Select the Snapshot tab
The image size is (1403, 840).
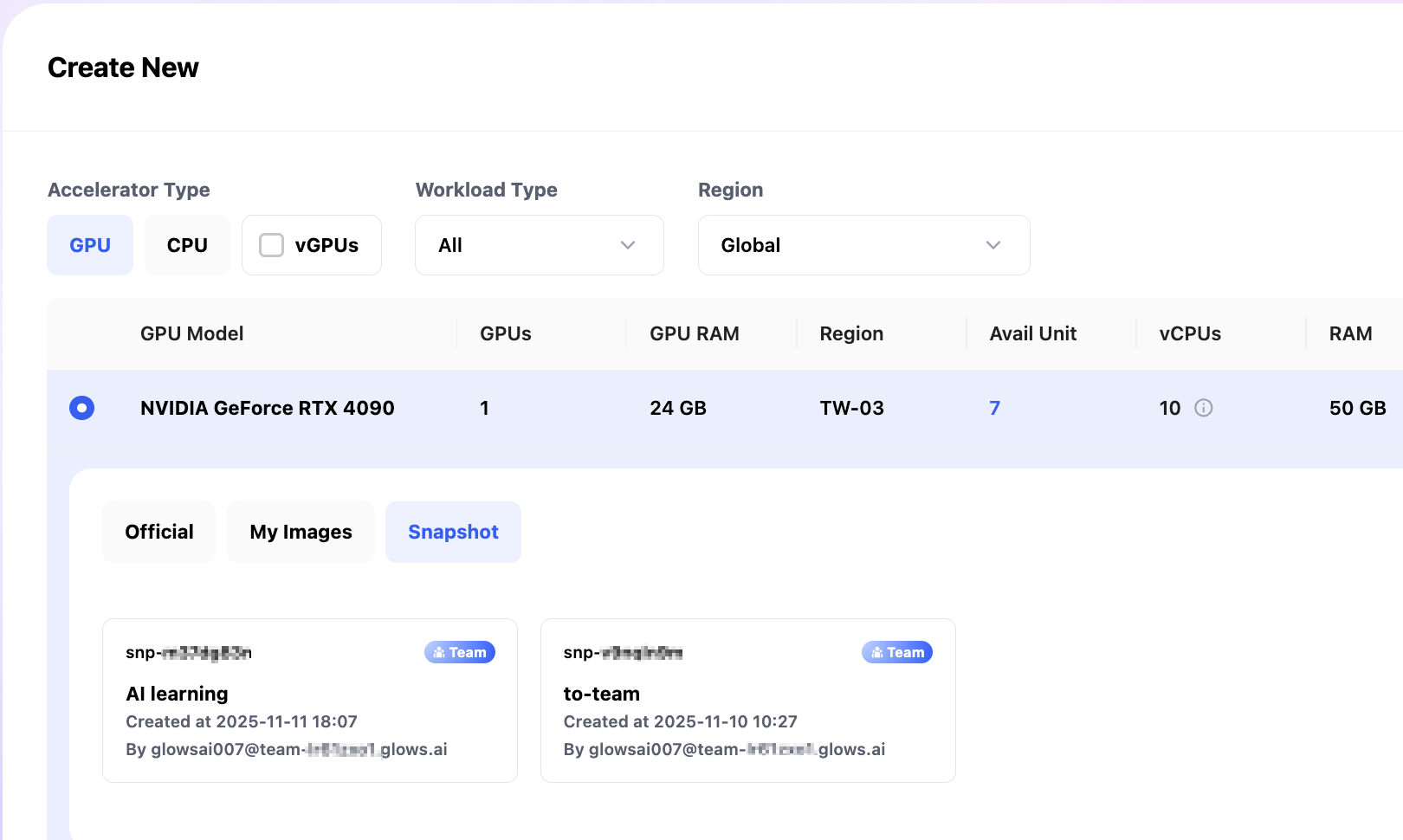tap(453, 532)
